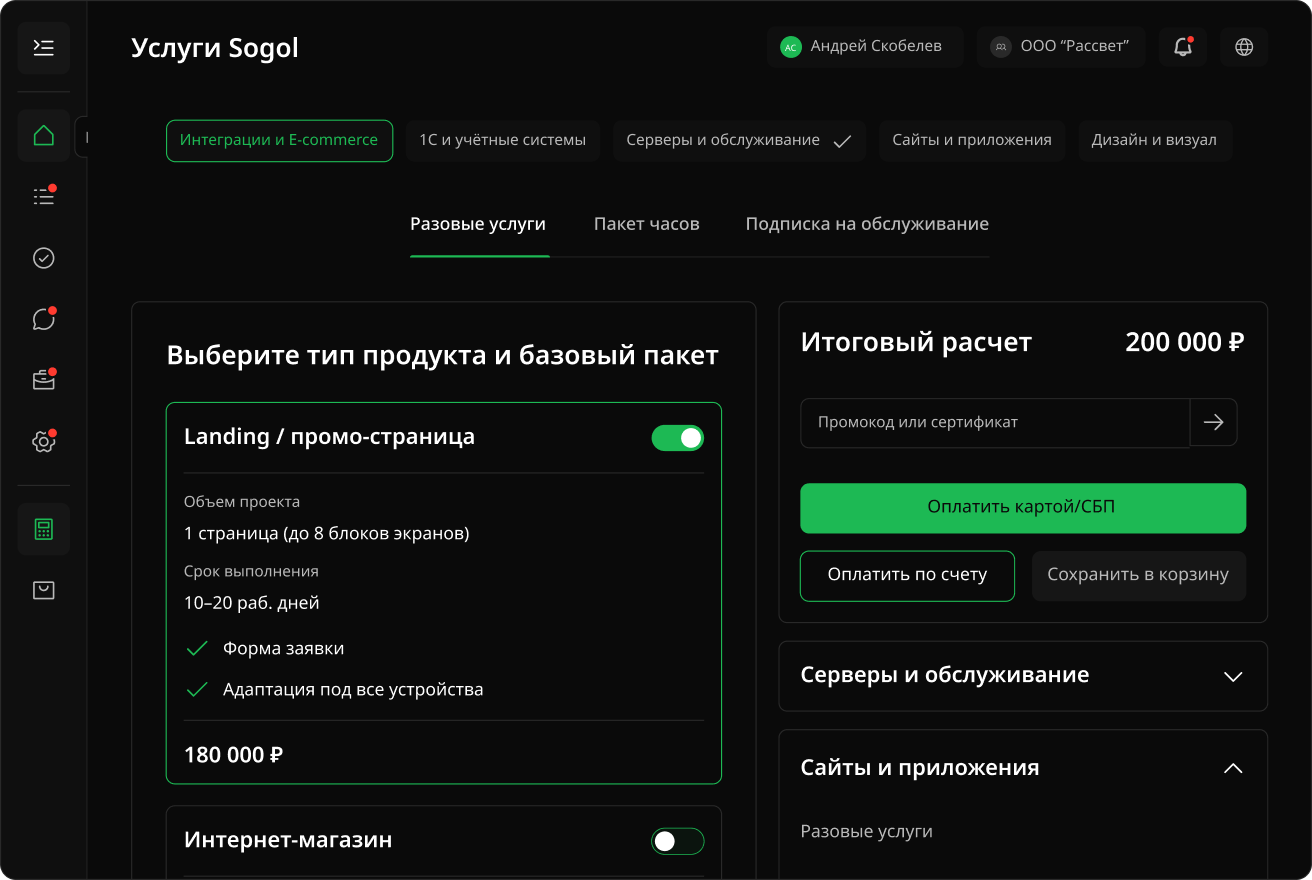The width and height of the screenshot is (1312, 880).
Task: Collapse the Сайты и приложения section
Action: tap(1233, 768)
